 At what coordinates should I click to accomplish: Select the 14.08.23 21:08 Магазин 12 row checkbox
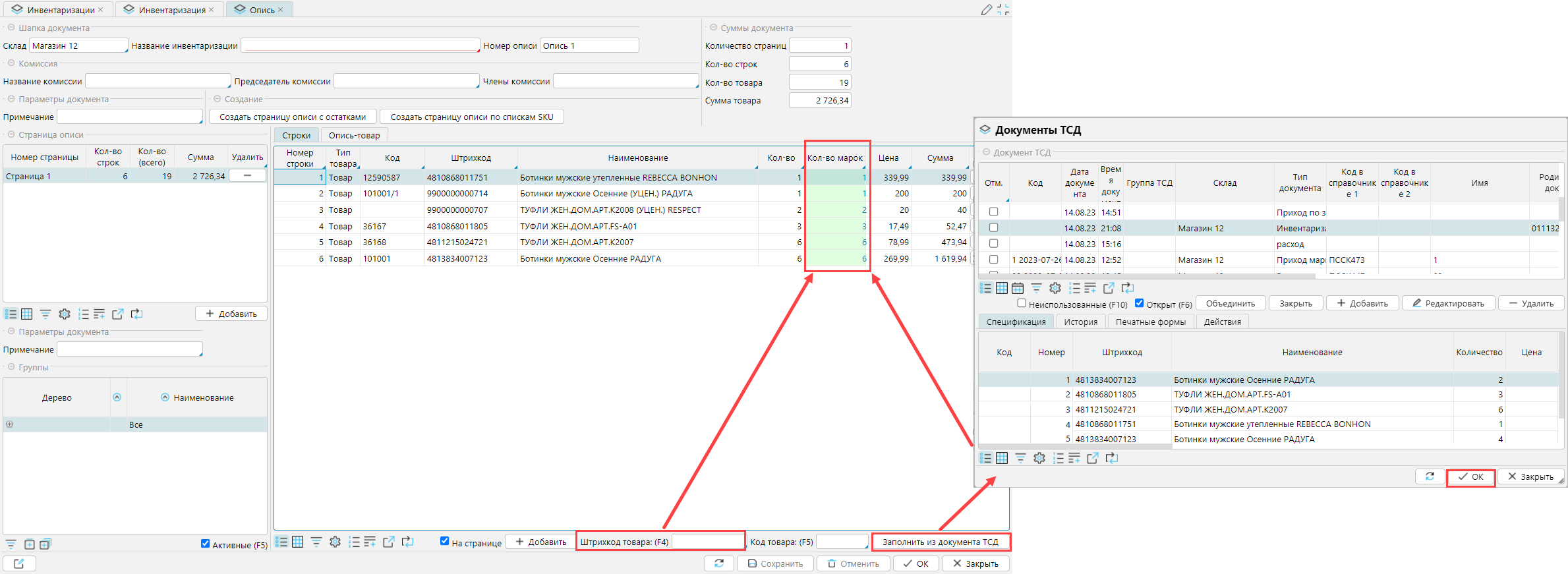[x=993, y=228]
